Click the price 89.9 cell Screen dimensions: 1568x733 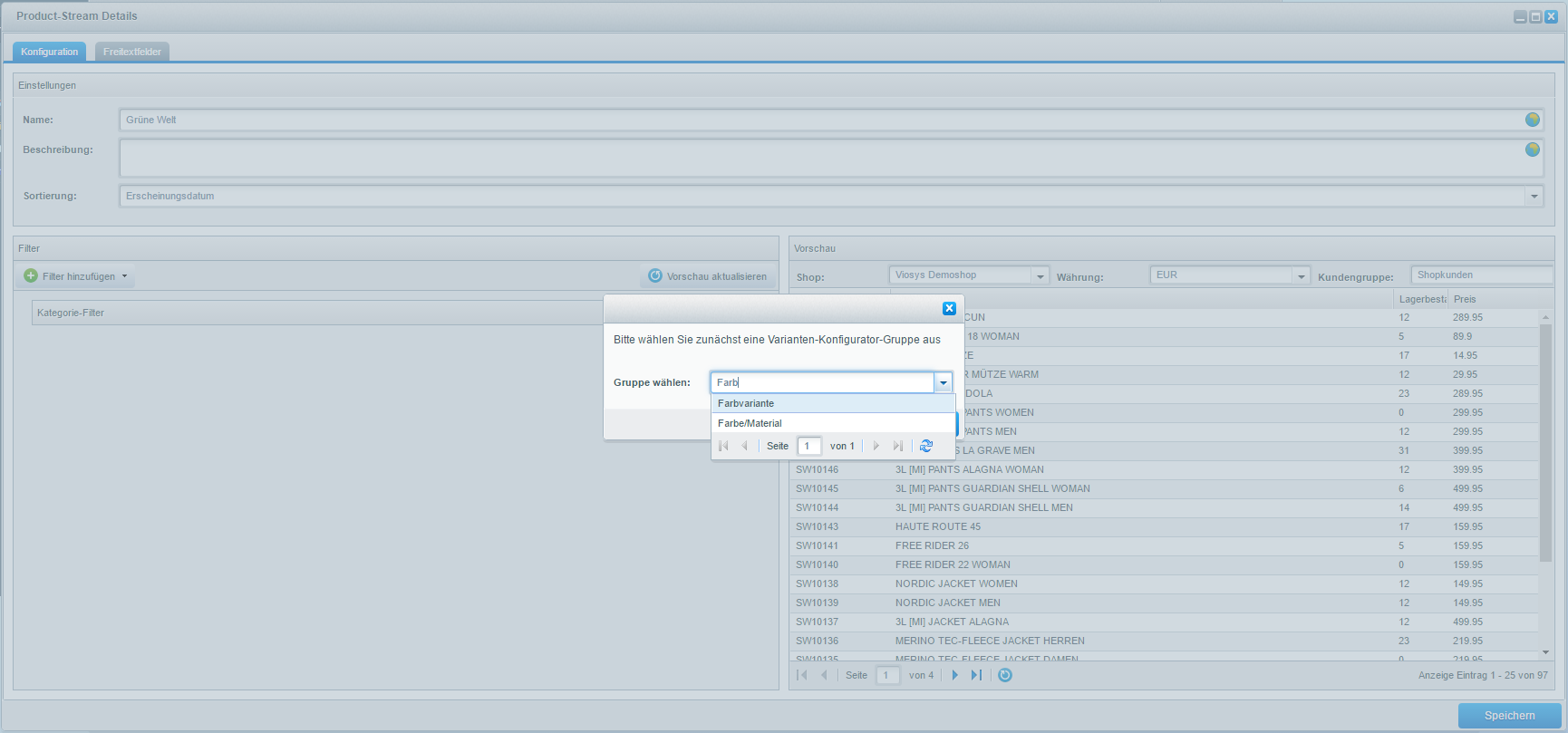pos(1462,336)
